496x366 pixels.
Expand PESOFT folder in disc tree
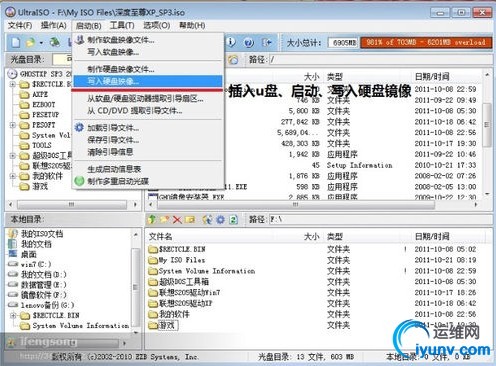(x=12, y=125)
